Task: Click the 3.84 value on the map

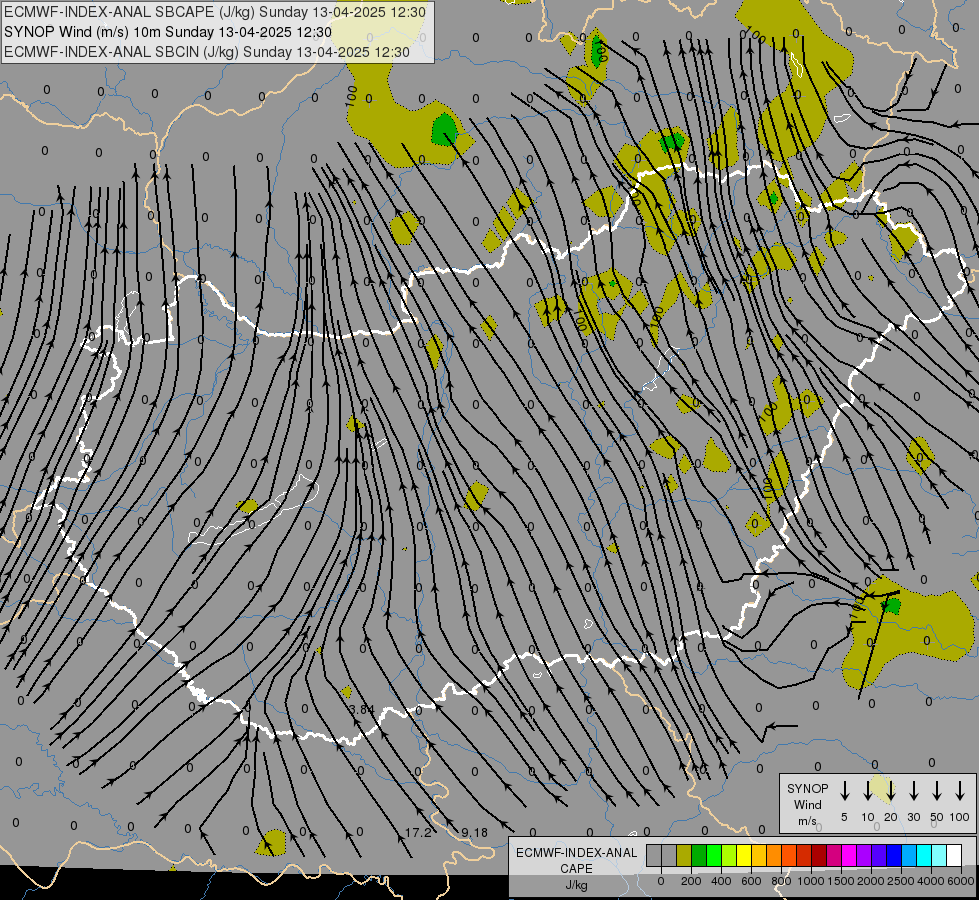Action: (362, 710)
